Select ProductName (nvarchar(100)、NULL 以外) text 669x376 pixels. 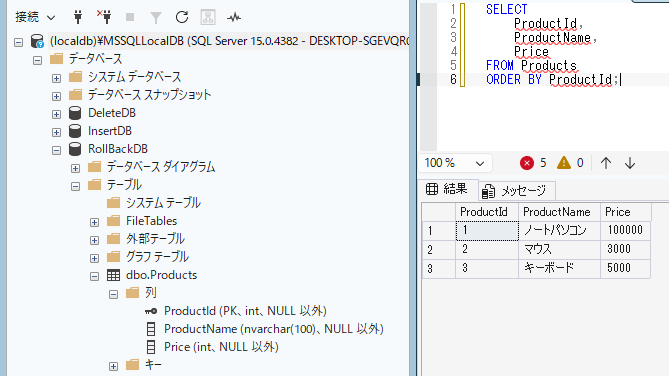pos(274,329)
